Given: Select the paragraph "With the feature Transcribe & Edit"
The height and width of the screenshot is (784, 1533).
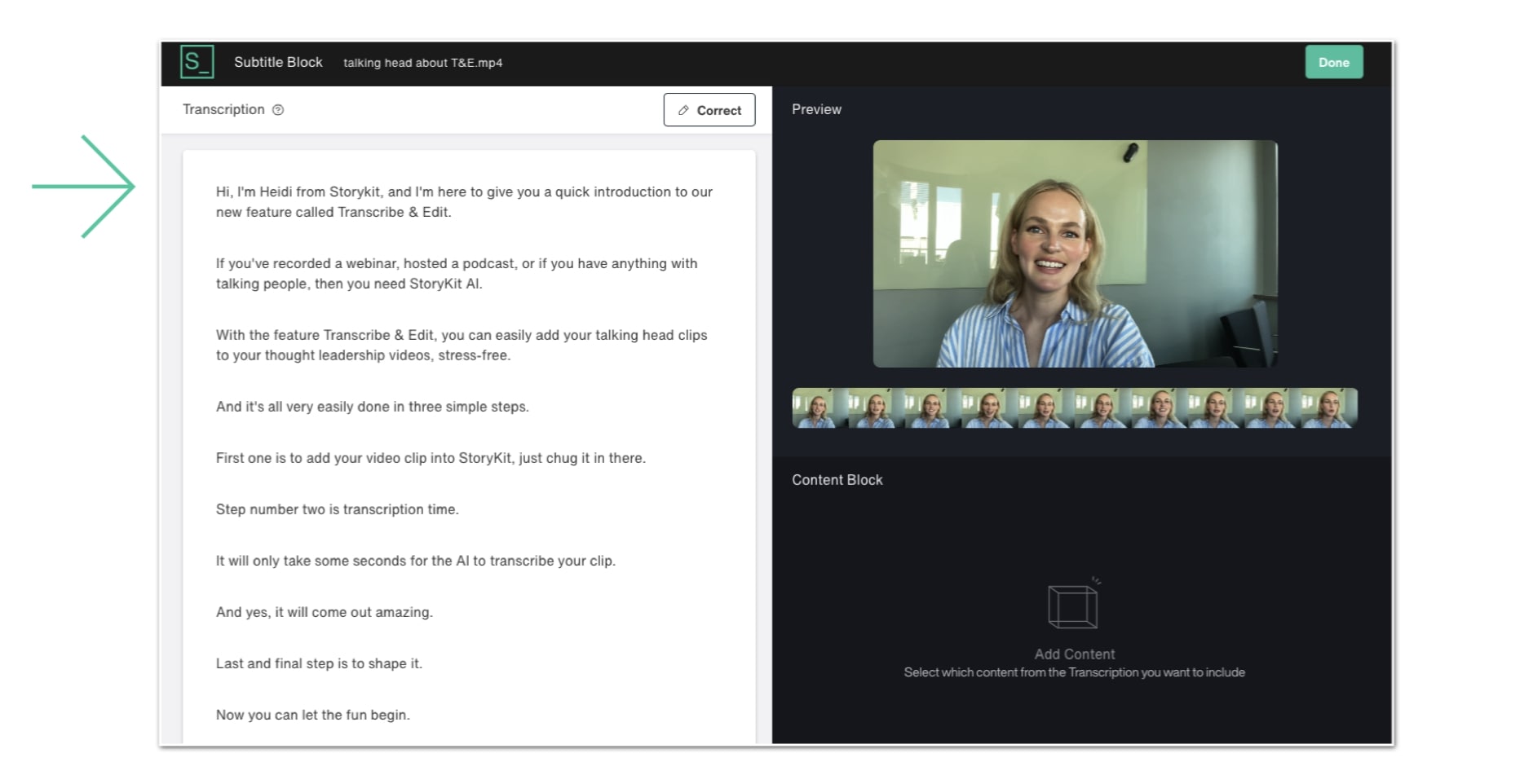Looking at the screenshot, I should (462, 346).
